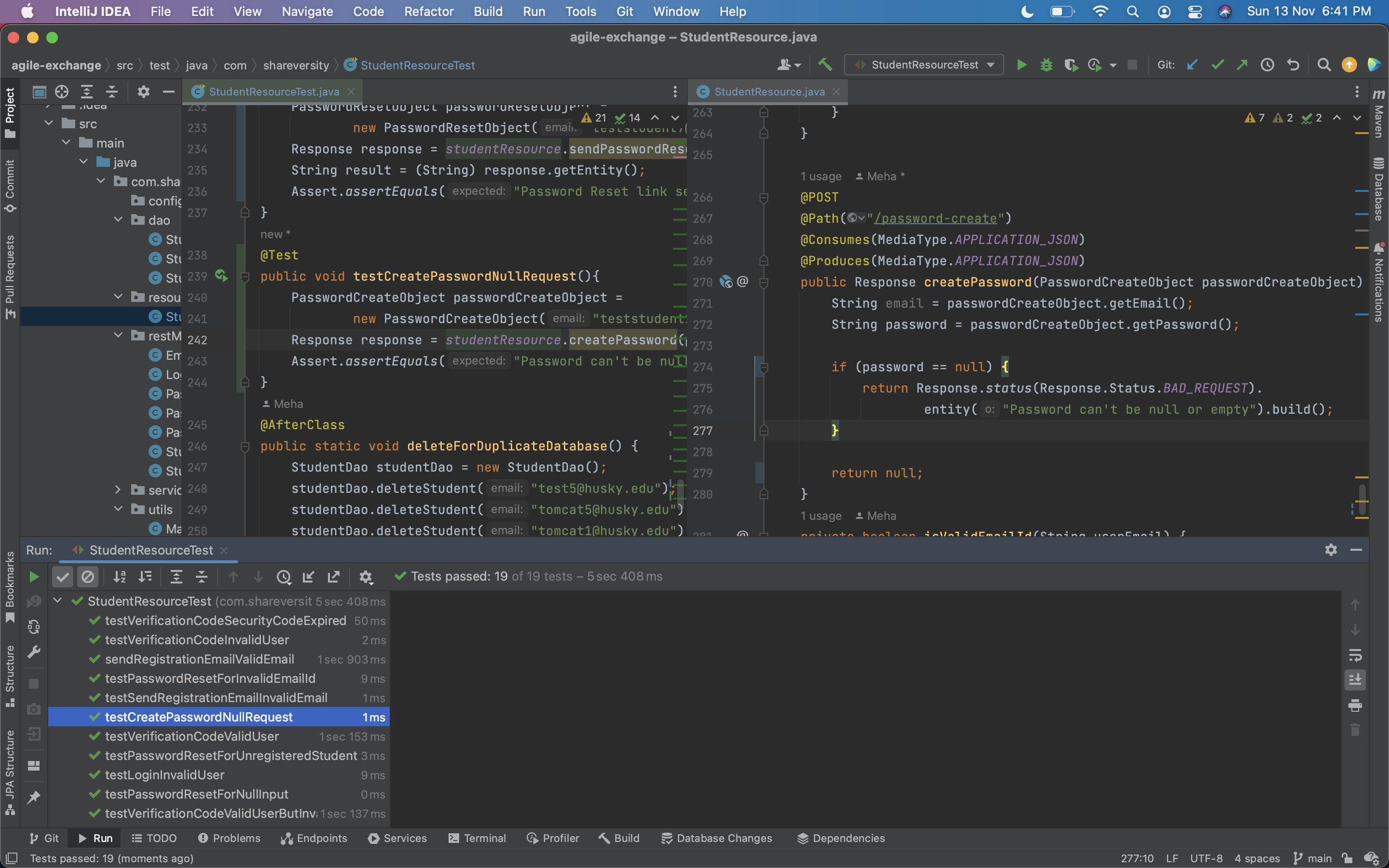
Task: Update project via the Git blue arrow
Action: pyautogui.click(x=1192, y=65)
